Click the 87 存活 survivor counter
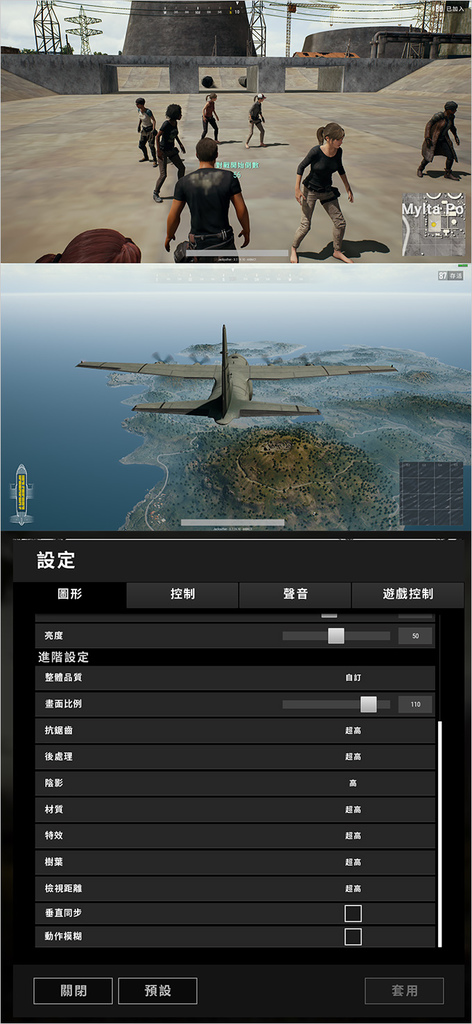Viewport: 472px width, 1024px height. (x=451, y=276)
